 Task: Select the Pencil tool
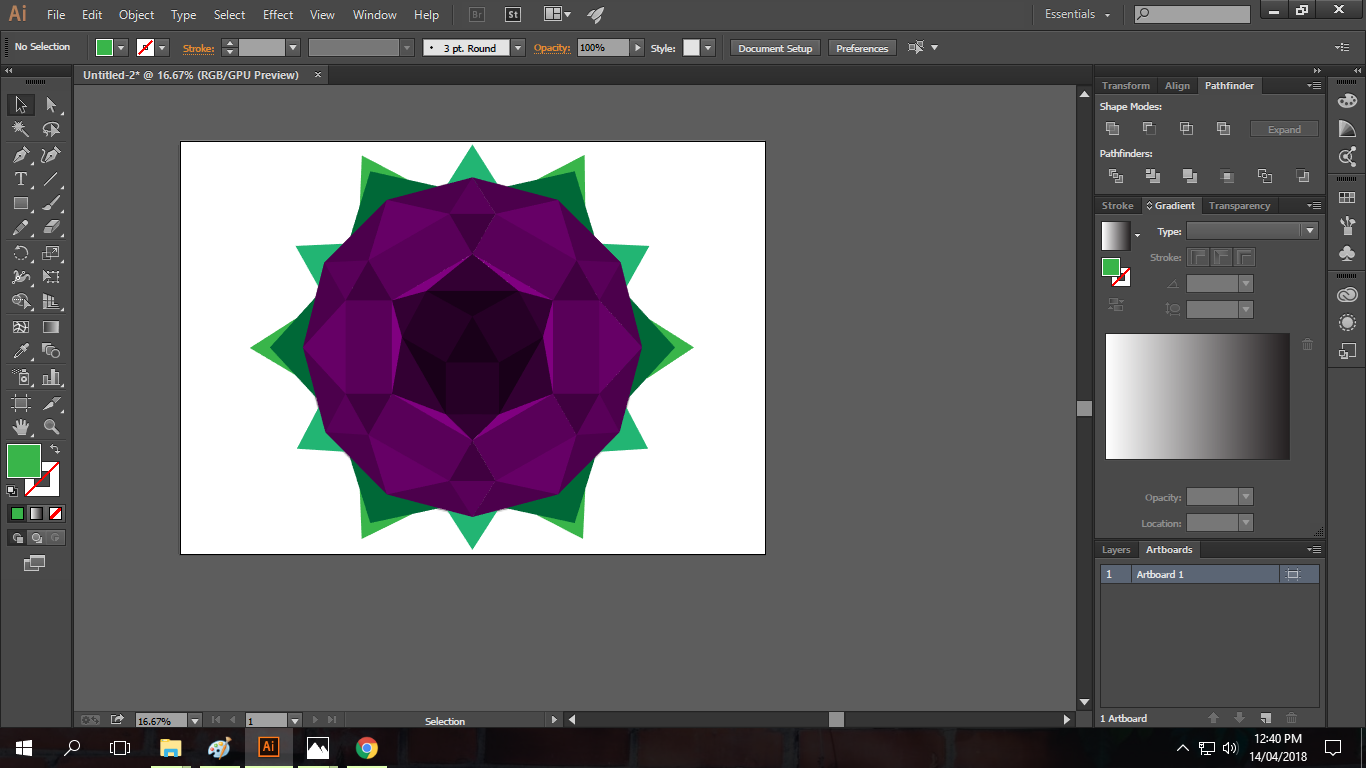[20, 228]
